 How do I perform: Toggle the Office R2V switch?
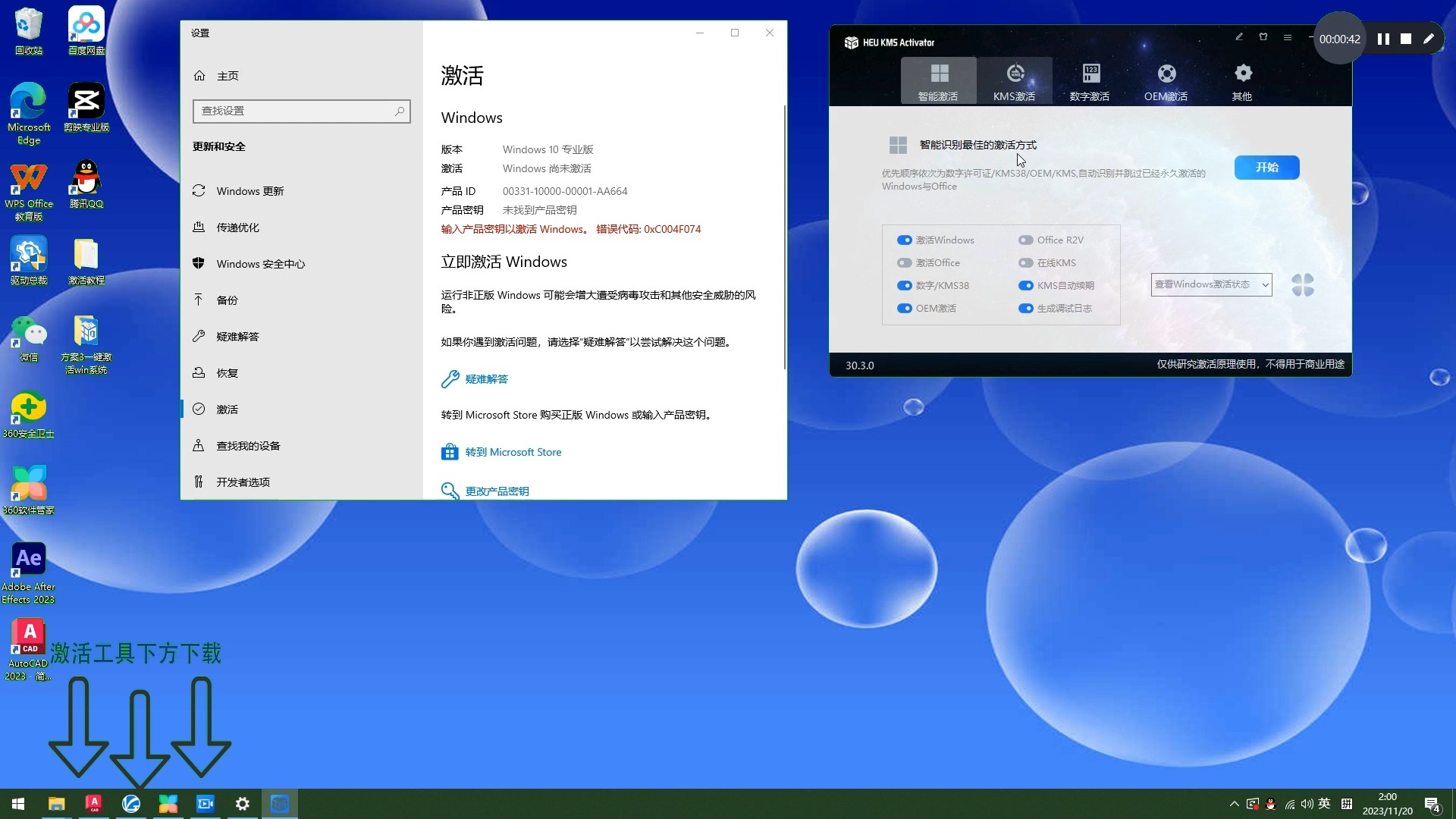pyautogui.click(x=1025, y=240)
